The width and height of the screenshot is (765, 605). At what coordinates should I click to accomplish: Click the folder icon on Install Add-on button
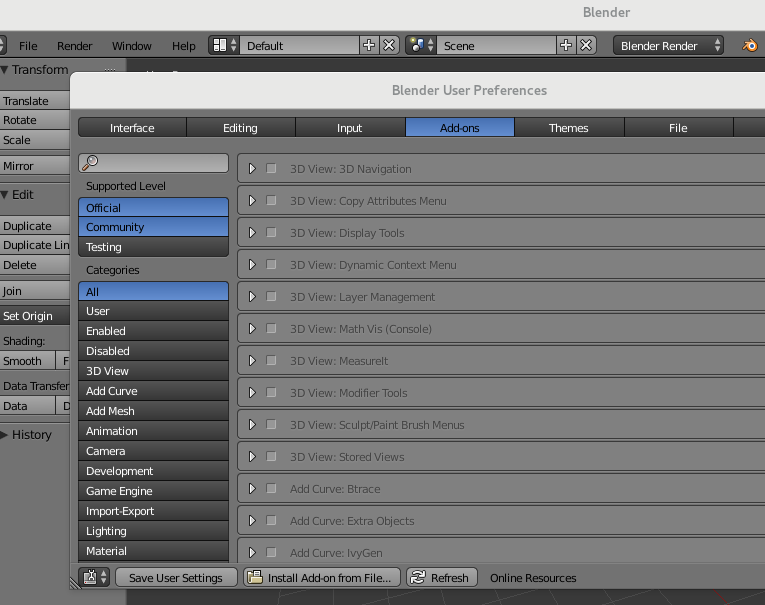click(255, 577)
